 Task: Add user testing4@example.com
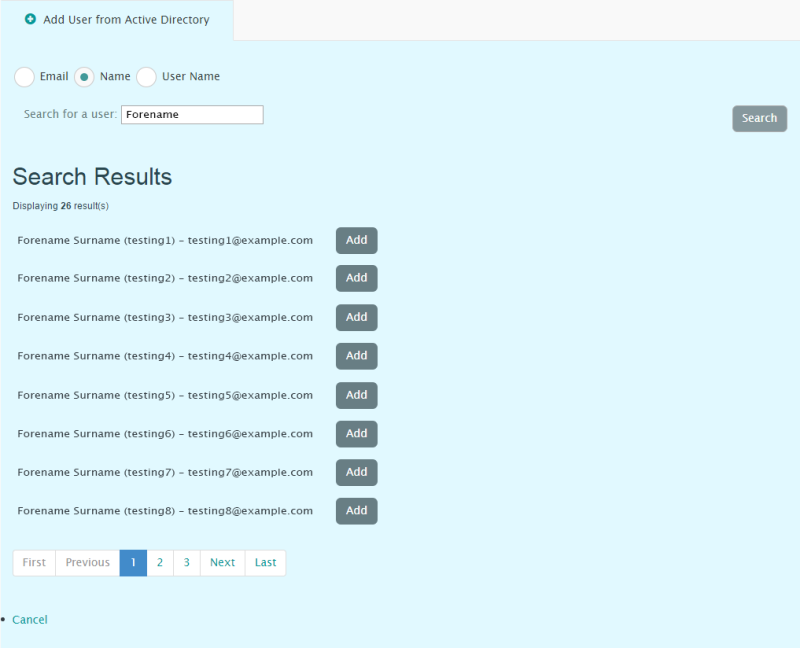click(x=356, y=356)
